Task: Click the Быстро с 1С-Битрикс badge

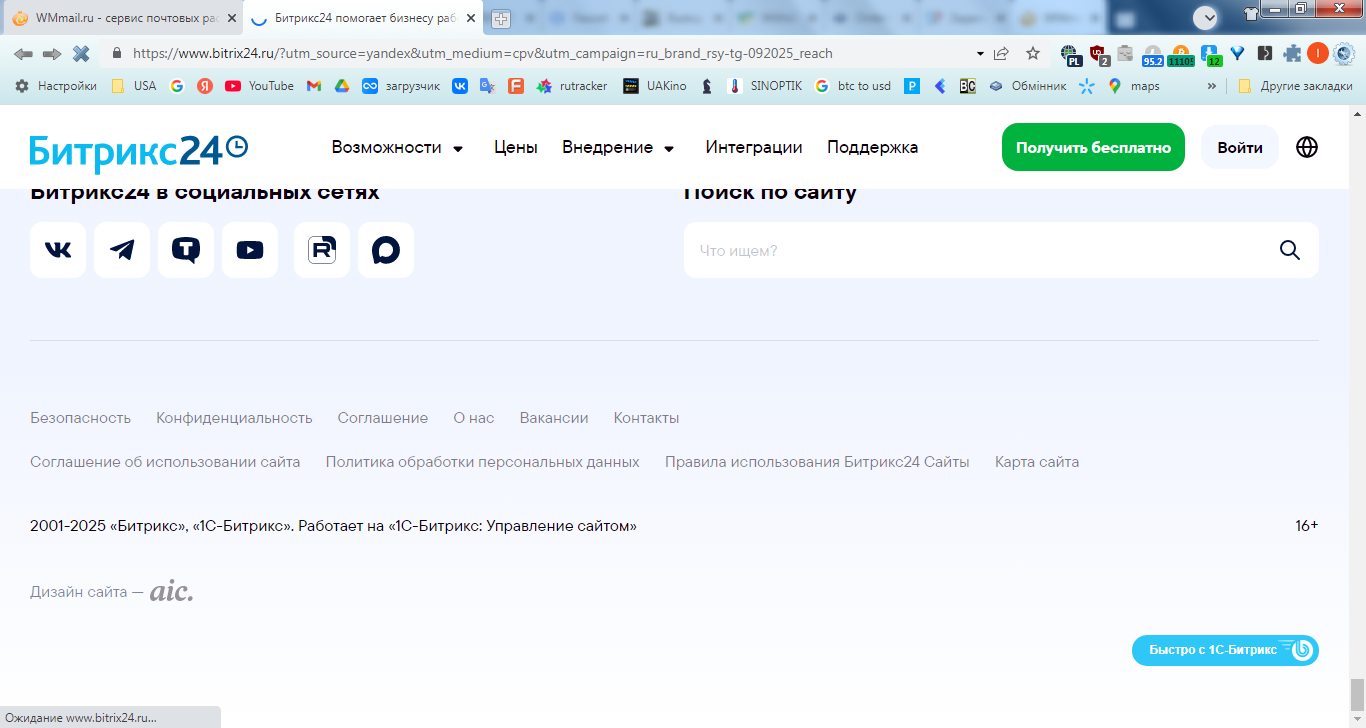Action: point(1225,650)
